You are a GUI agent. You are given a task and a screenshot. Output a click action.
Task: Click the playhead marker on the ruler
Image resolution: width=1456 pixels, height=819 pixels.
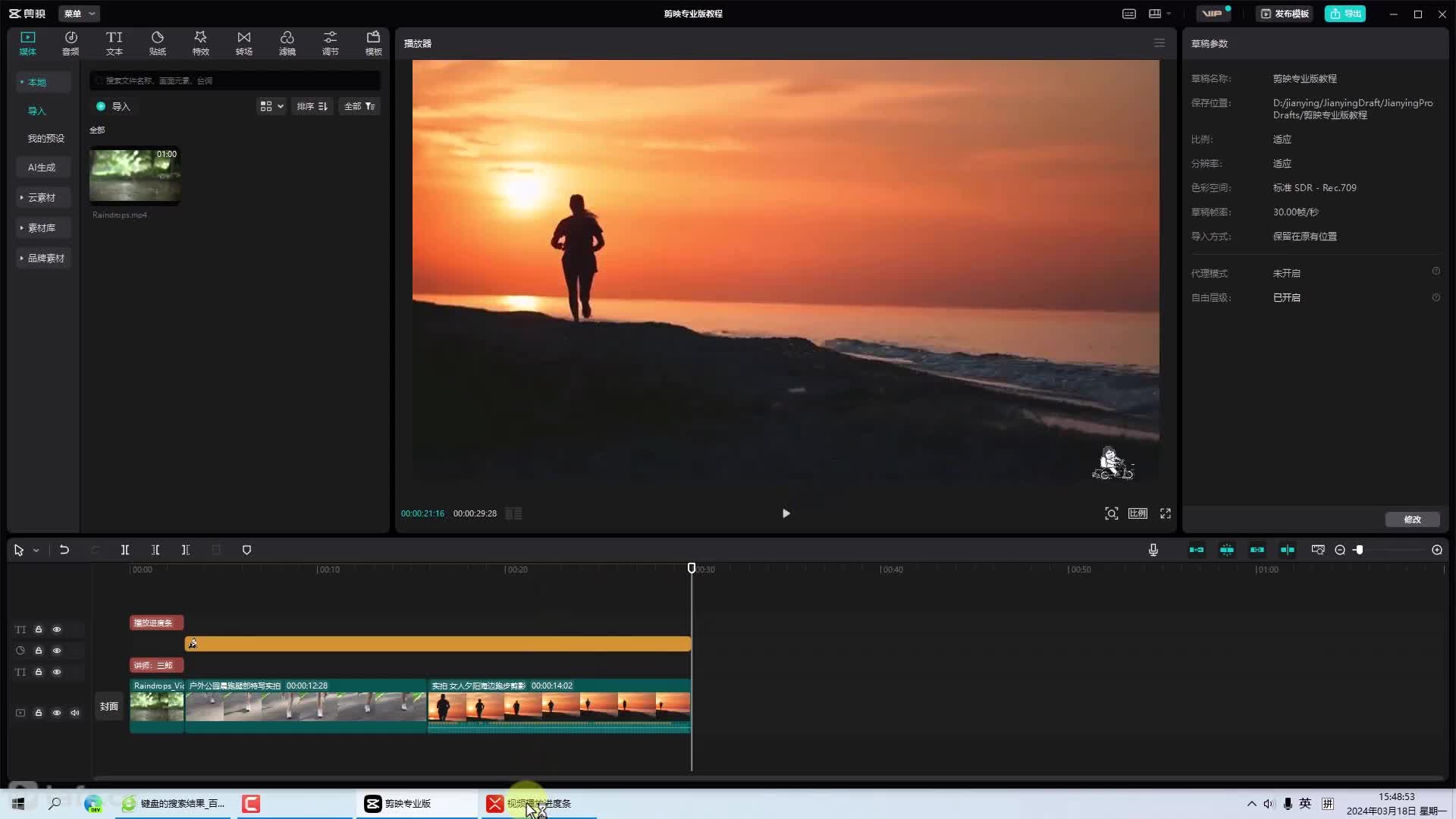tap(692, 568)
